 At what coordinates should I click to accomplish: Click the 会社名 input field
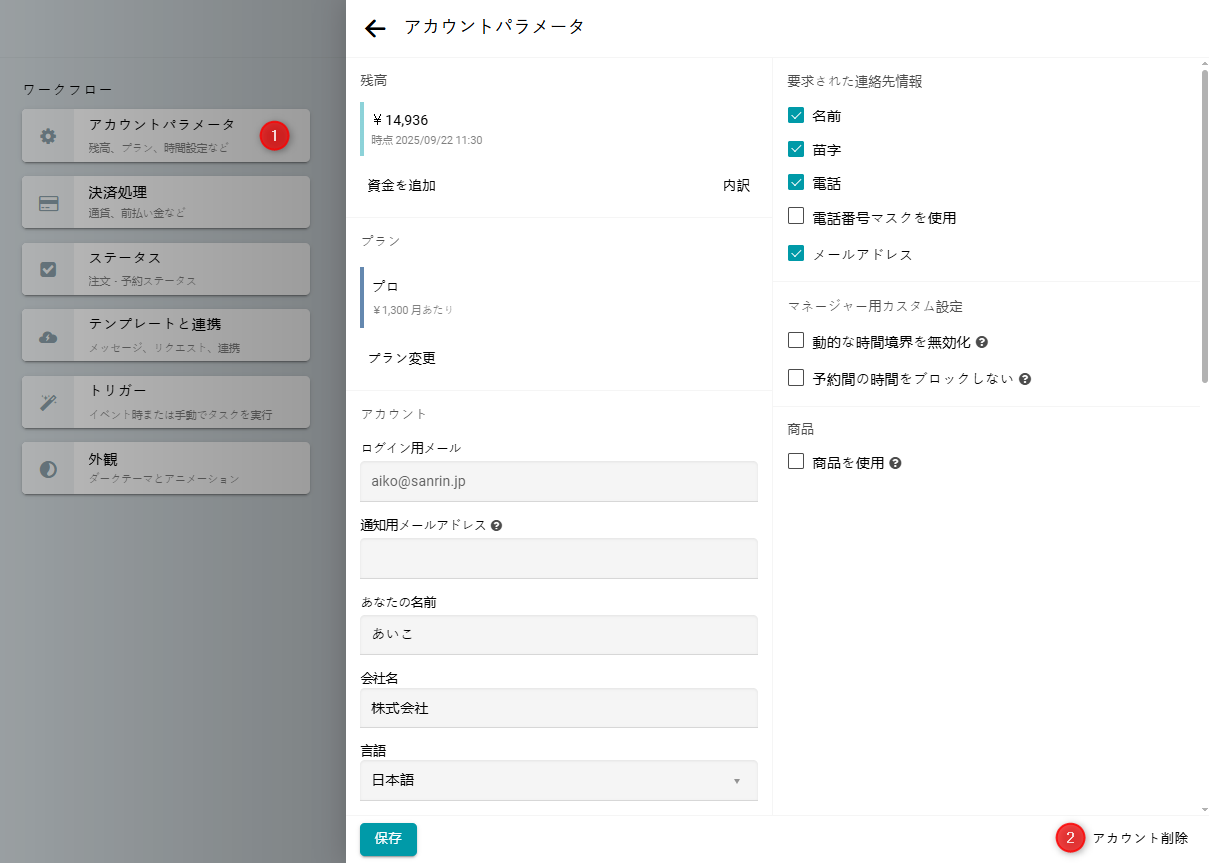coord(558,708)
